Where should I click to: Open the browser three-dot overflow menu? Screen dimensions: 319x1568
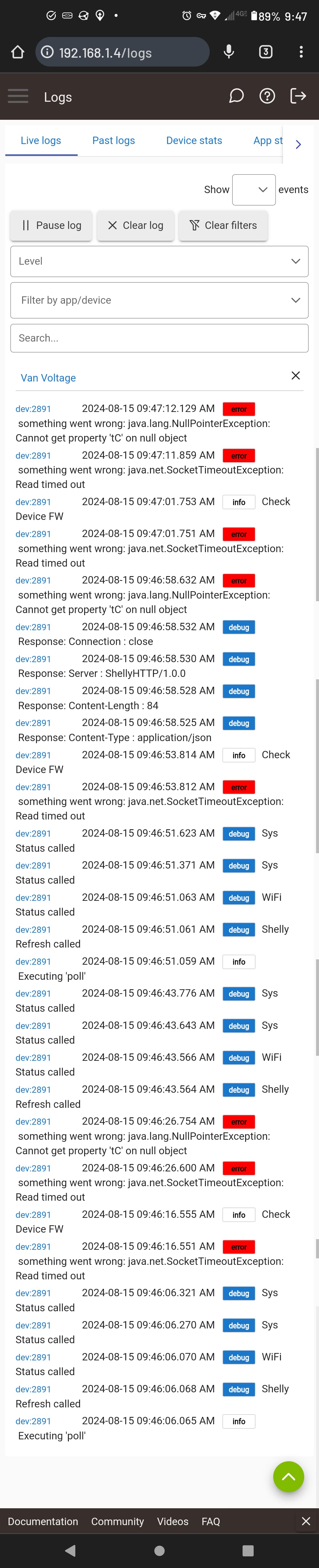301,52
